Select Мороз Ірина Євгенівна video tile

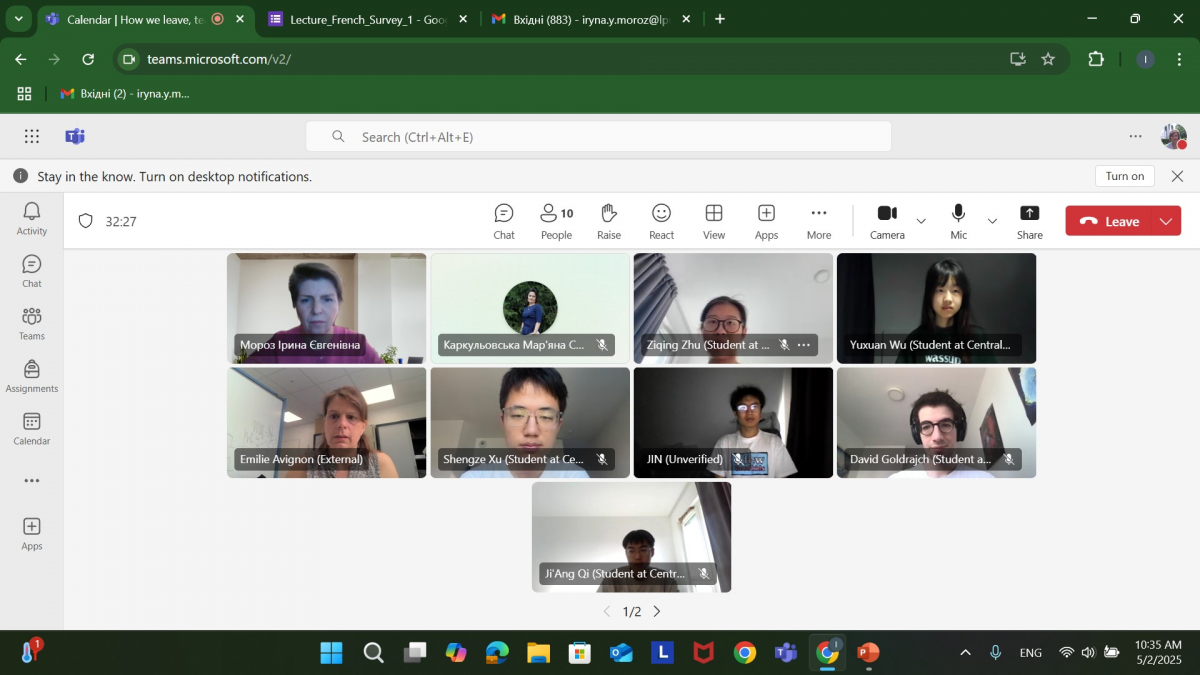(326, 308)
